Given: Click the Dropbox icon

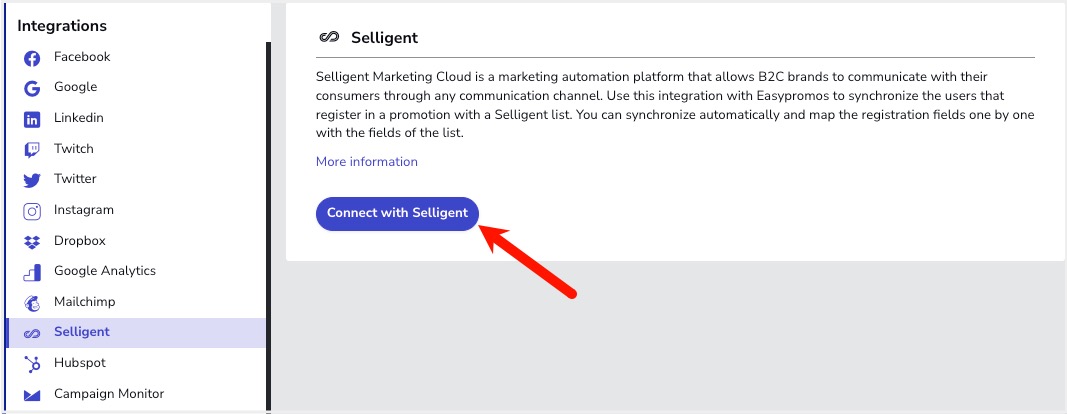Looking at the screenshot, I should pyautogui.click(x=32, y=242).
